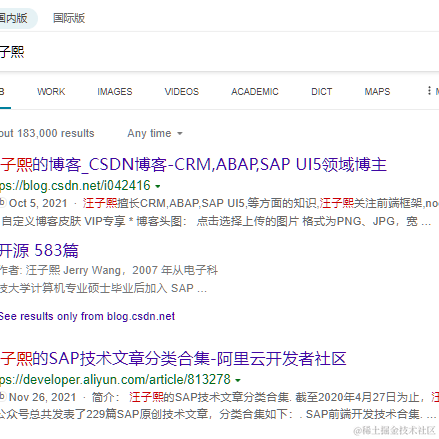Expand dropdown arrow next to developer.aliyun.com URL
This screenshot has width=439, height=439.
point(238,380)
